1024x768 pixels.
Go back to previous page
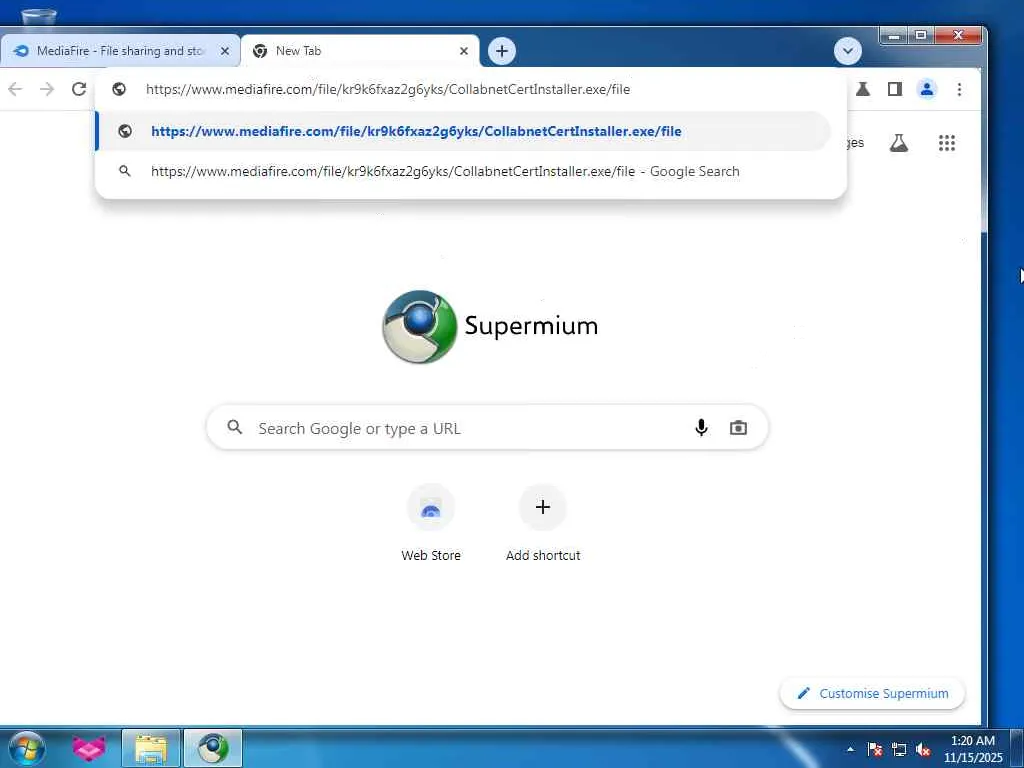click(15, 89)
